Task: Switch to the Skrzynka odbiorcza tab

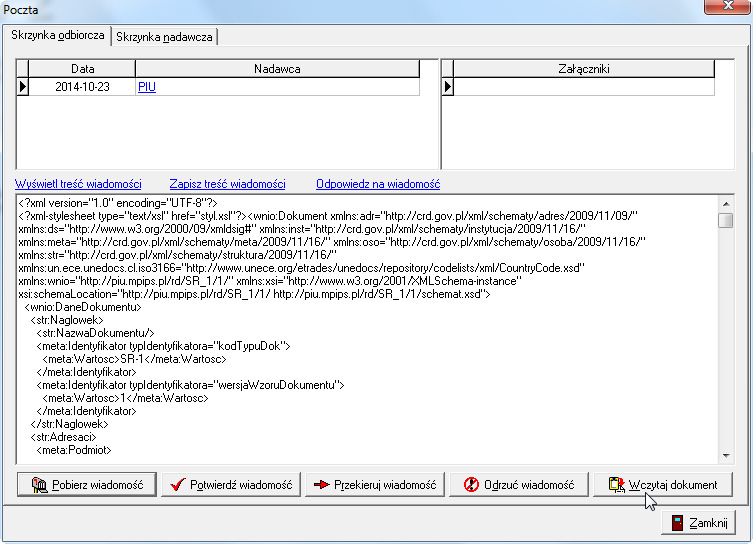Action: pyautogui.click(x=58, y=36)
